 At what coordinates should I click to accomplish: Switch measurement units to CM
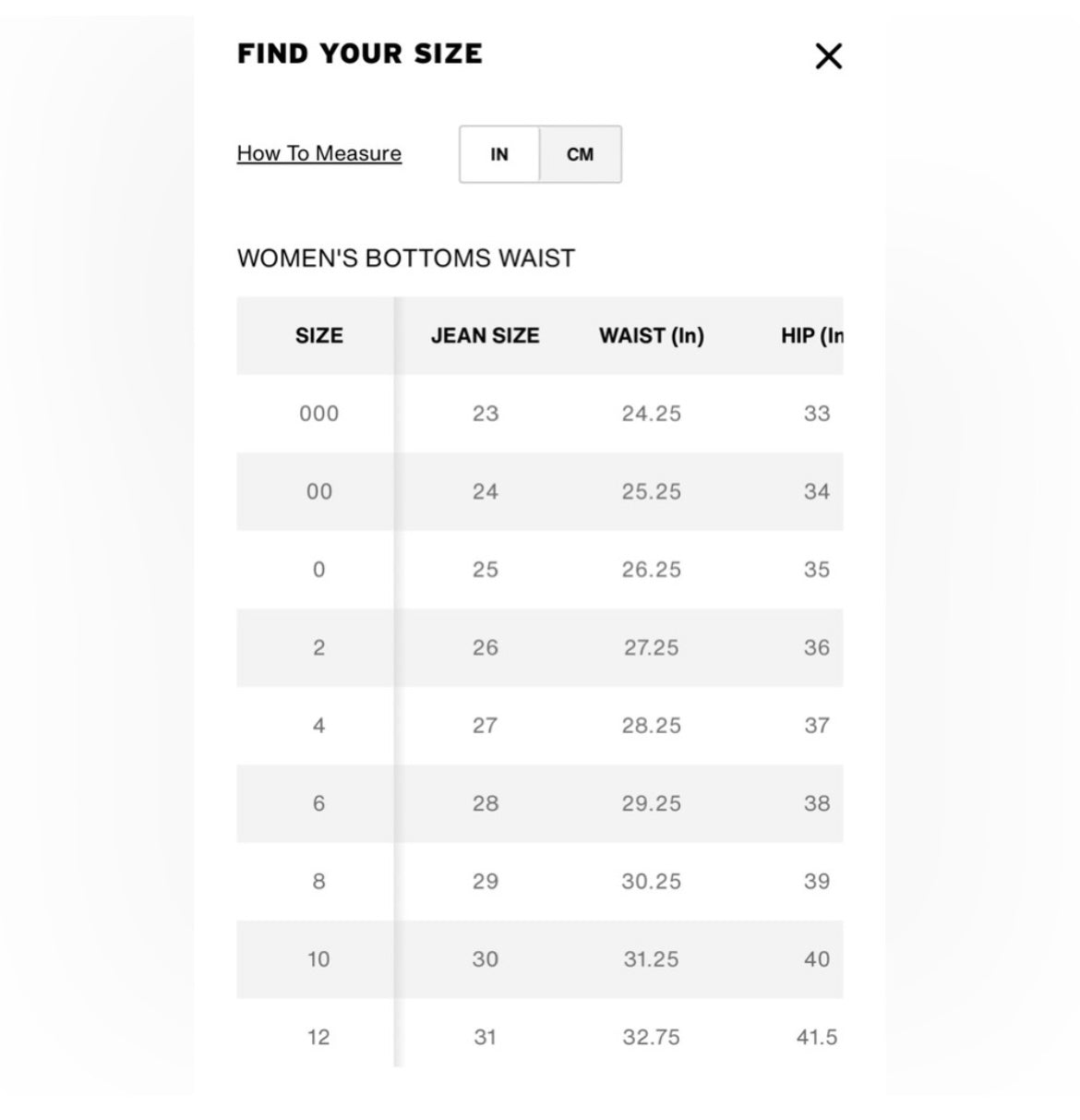point(580,154)
